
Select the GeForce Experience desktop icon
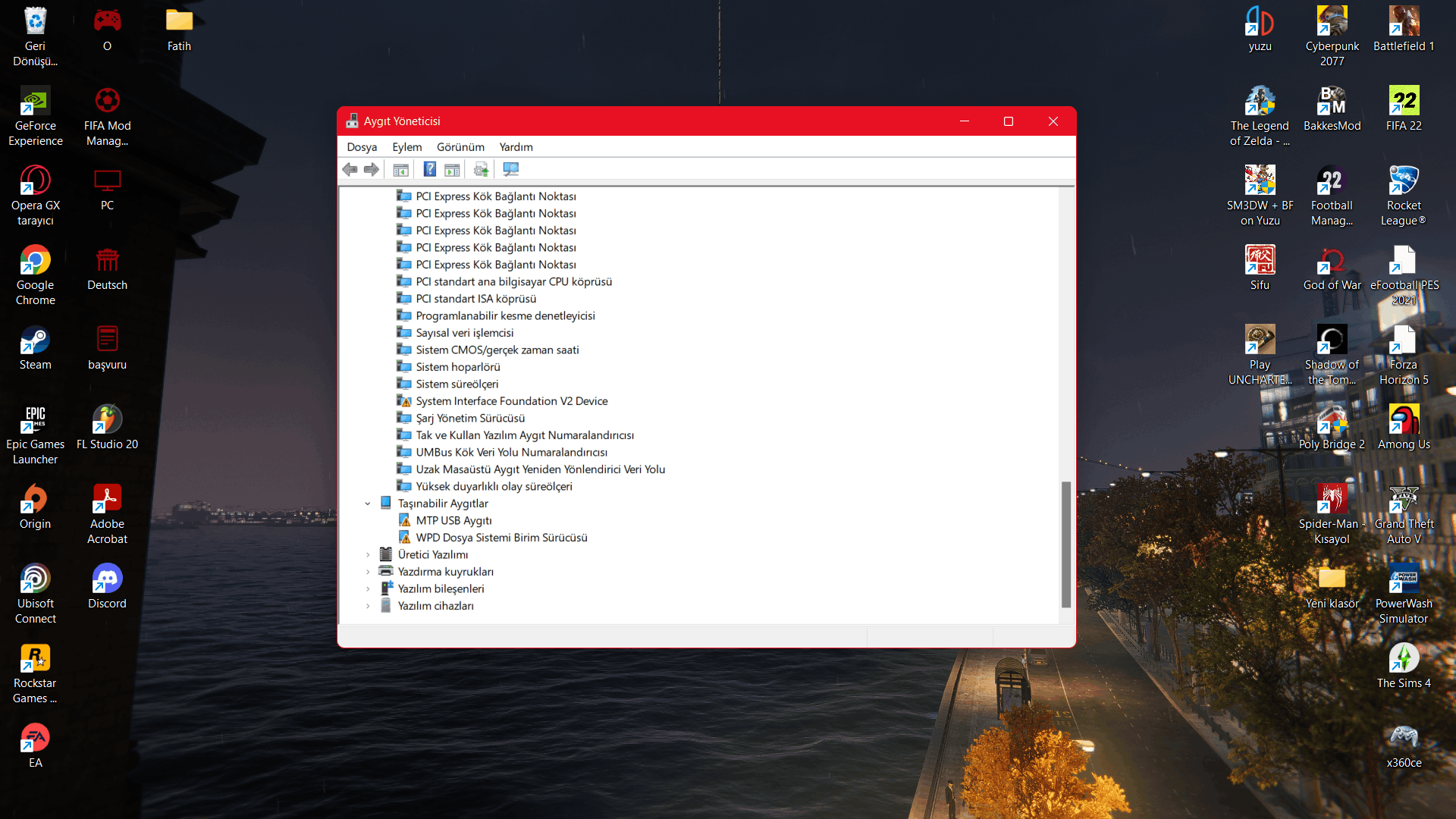(x=36, y=117)
